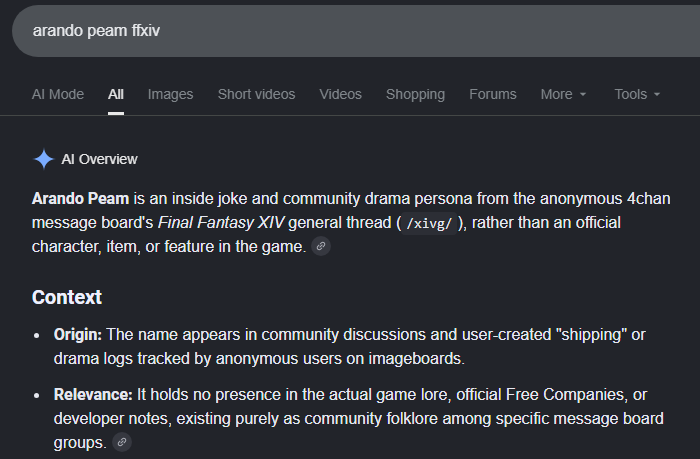Open the Short videos tab

(256, 94)
